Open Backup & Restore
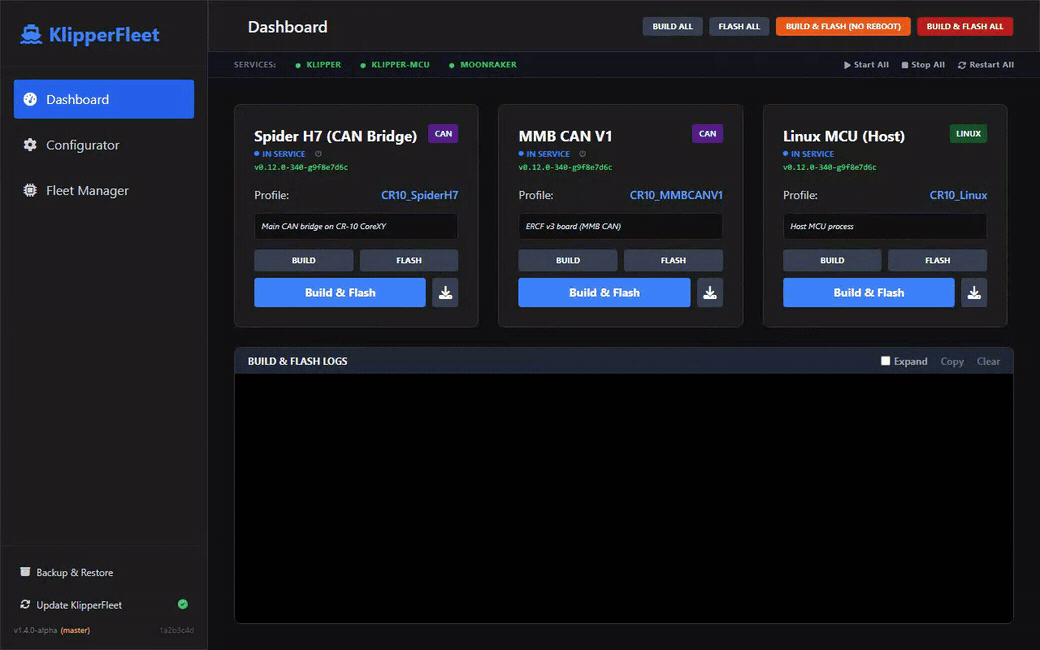 pos(66,572)
